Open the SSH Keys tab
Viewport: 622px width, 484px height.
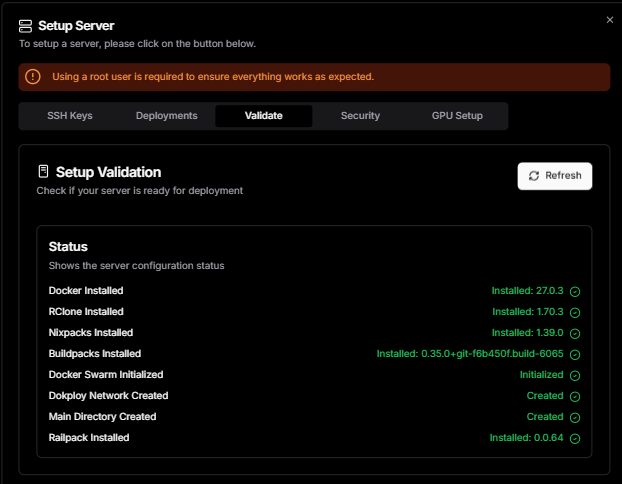click(70, 116)
